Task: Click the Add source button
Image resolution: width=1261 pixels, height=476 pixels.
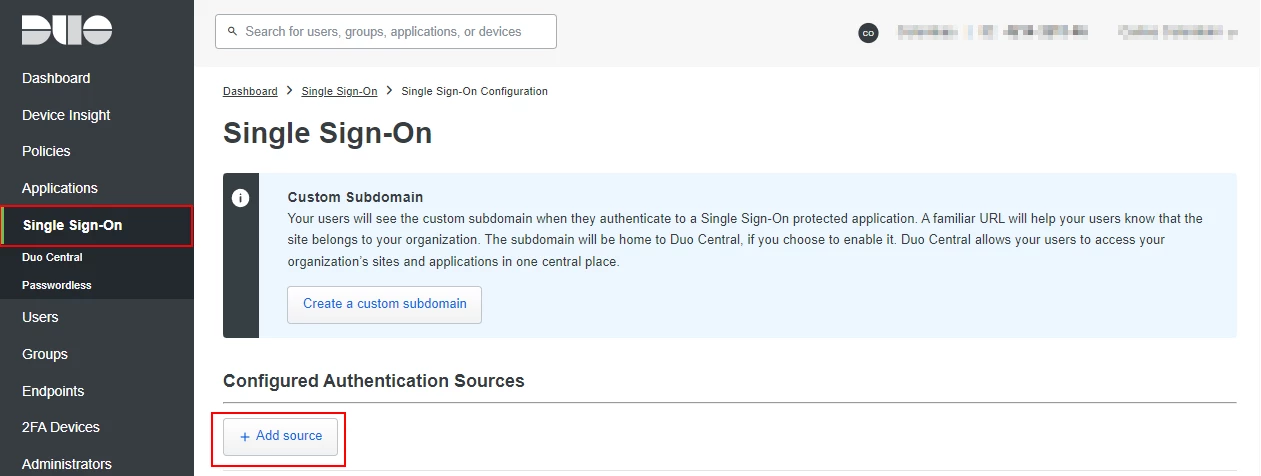Action: tap(280, 437)
